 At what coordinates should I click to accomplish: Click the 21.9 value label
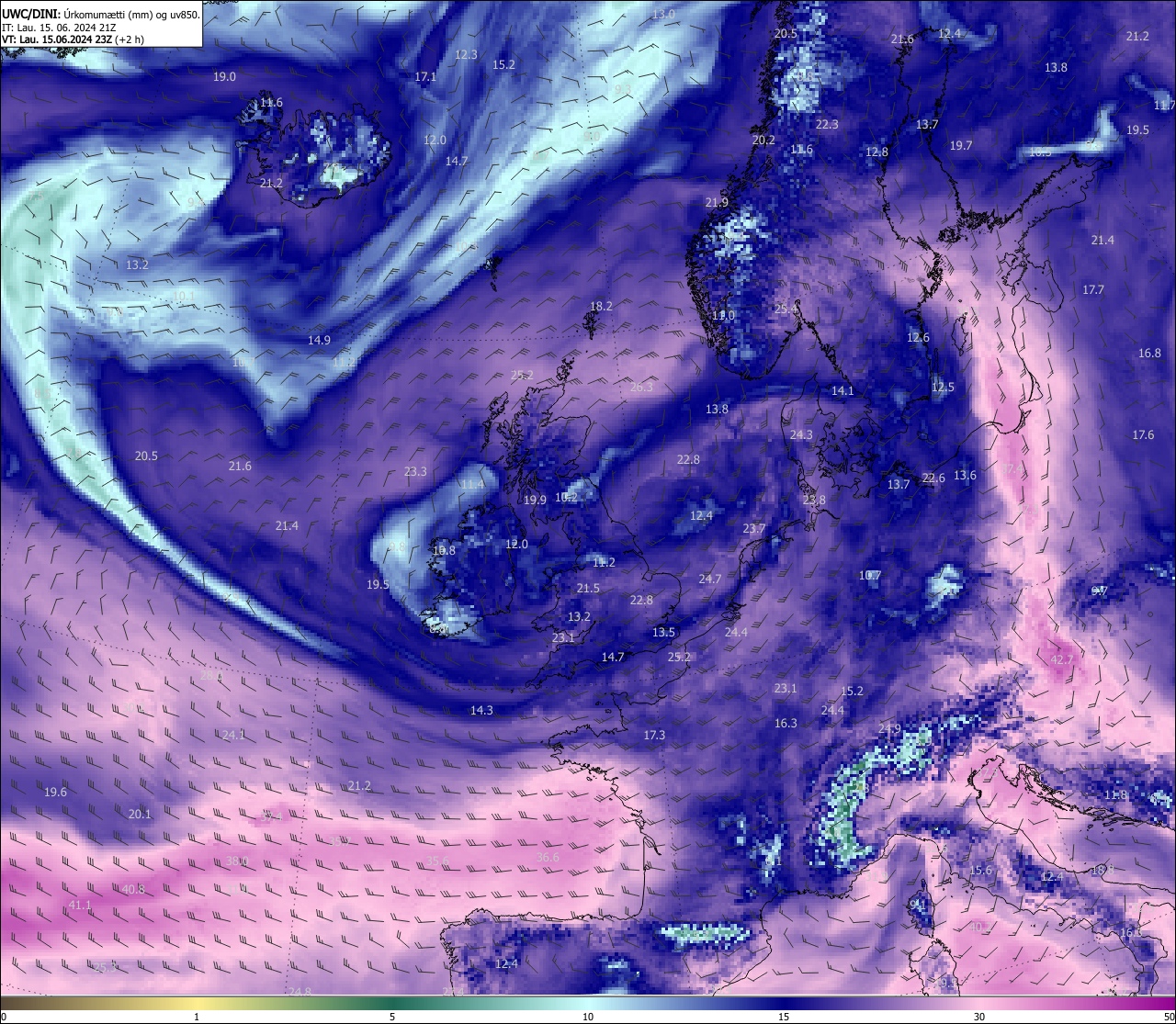point(717,203)
